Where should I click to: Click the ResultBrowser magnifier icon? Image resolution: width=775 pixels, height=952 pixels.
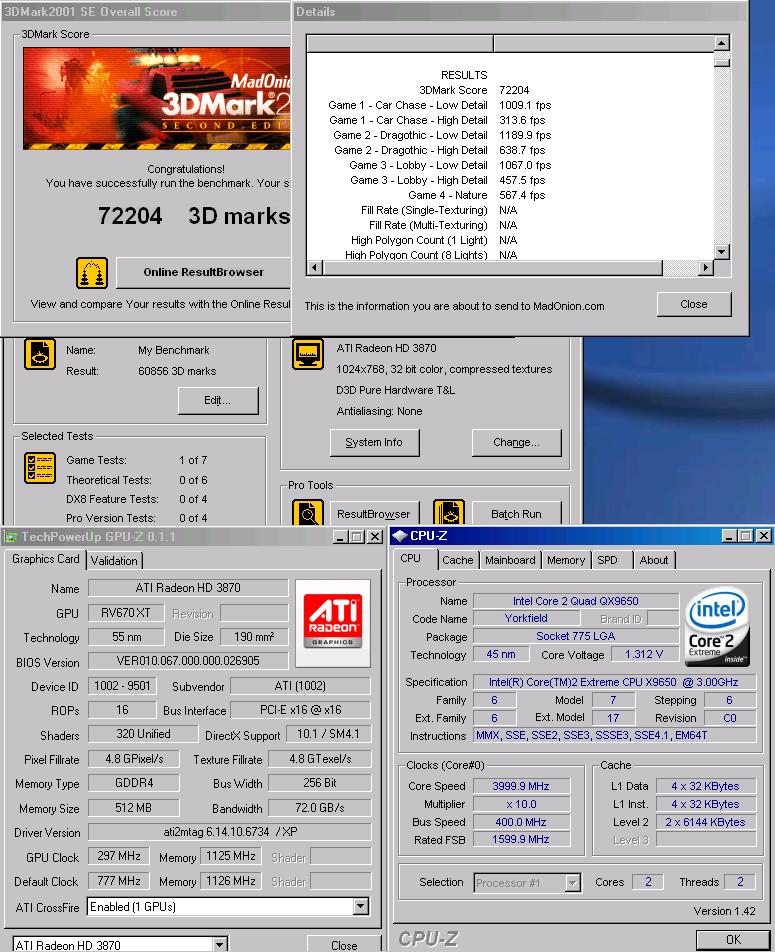point(308,513)
